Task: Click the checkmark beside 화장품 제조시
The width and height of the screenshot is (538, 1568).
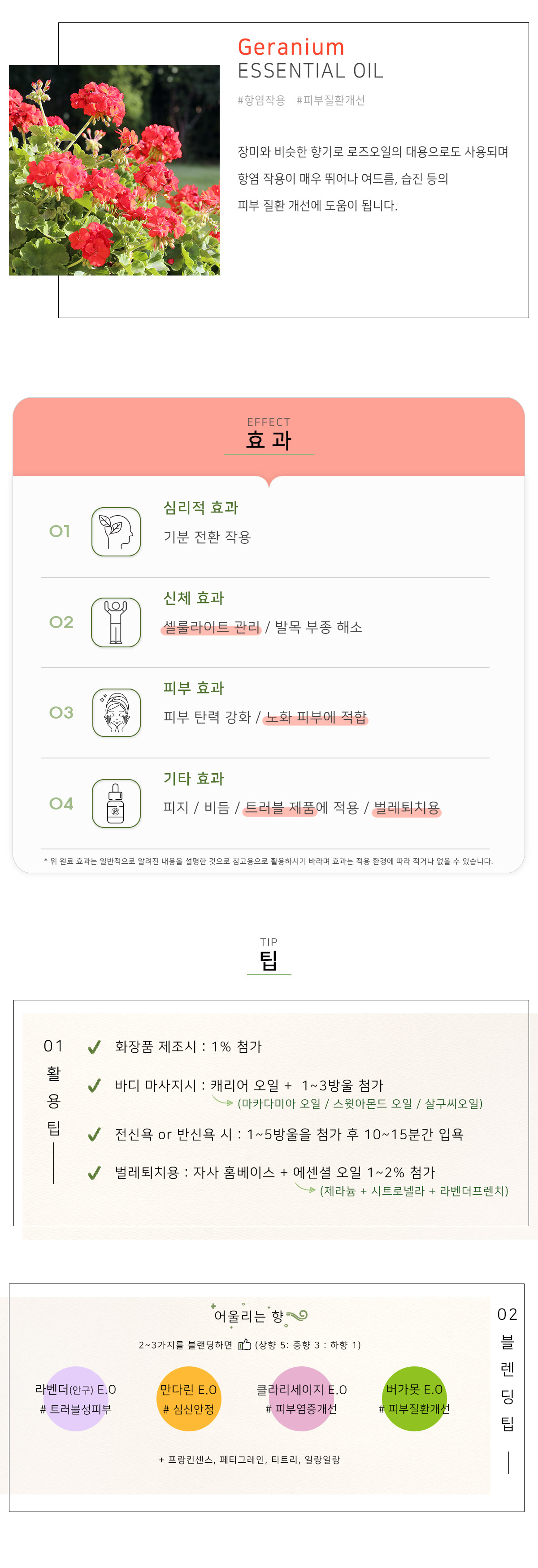Action: (x=94, y=1047)
